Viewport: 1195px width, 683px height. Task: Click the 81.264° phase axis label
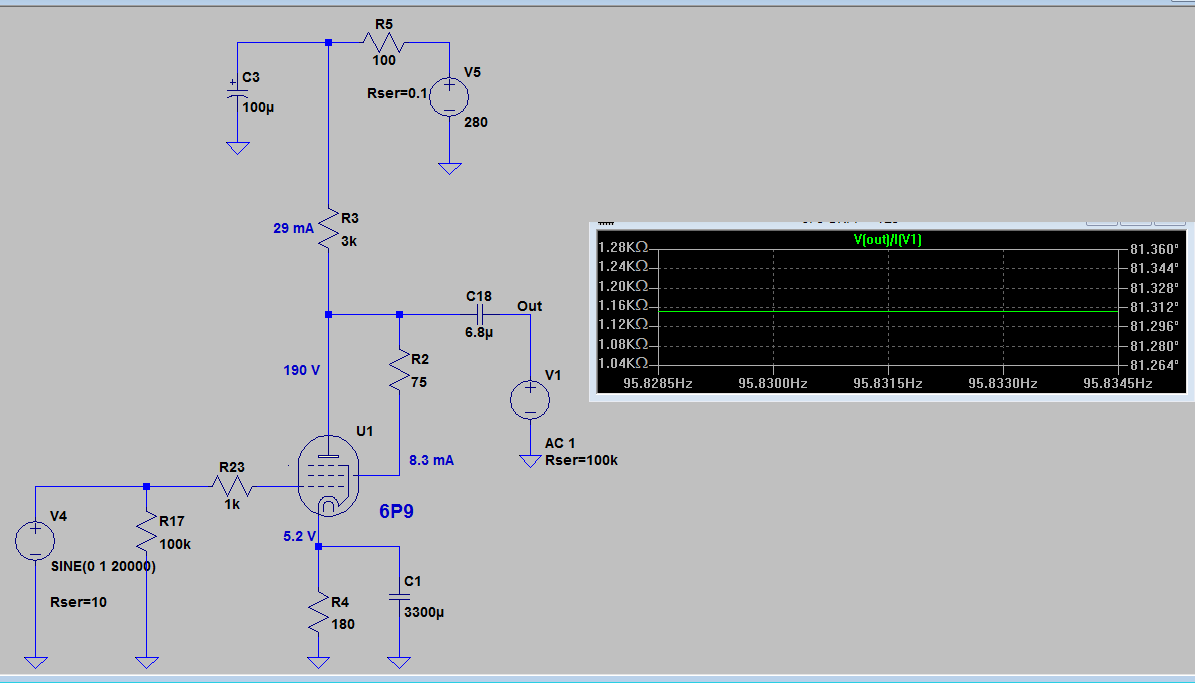1155,365
